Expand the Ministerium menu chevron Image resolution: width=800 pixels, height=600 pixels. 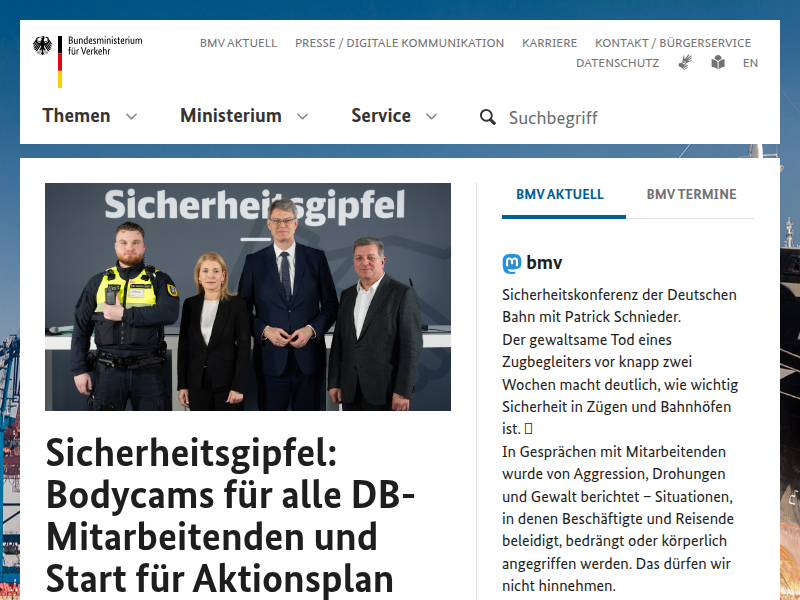(302, 117)
